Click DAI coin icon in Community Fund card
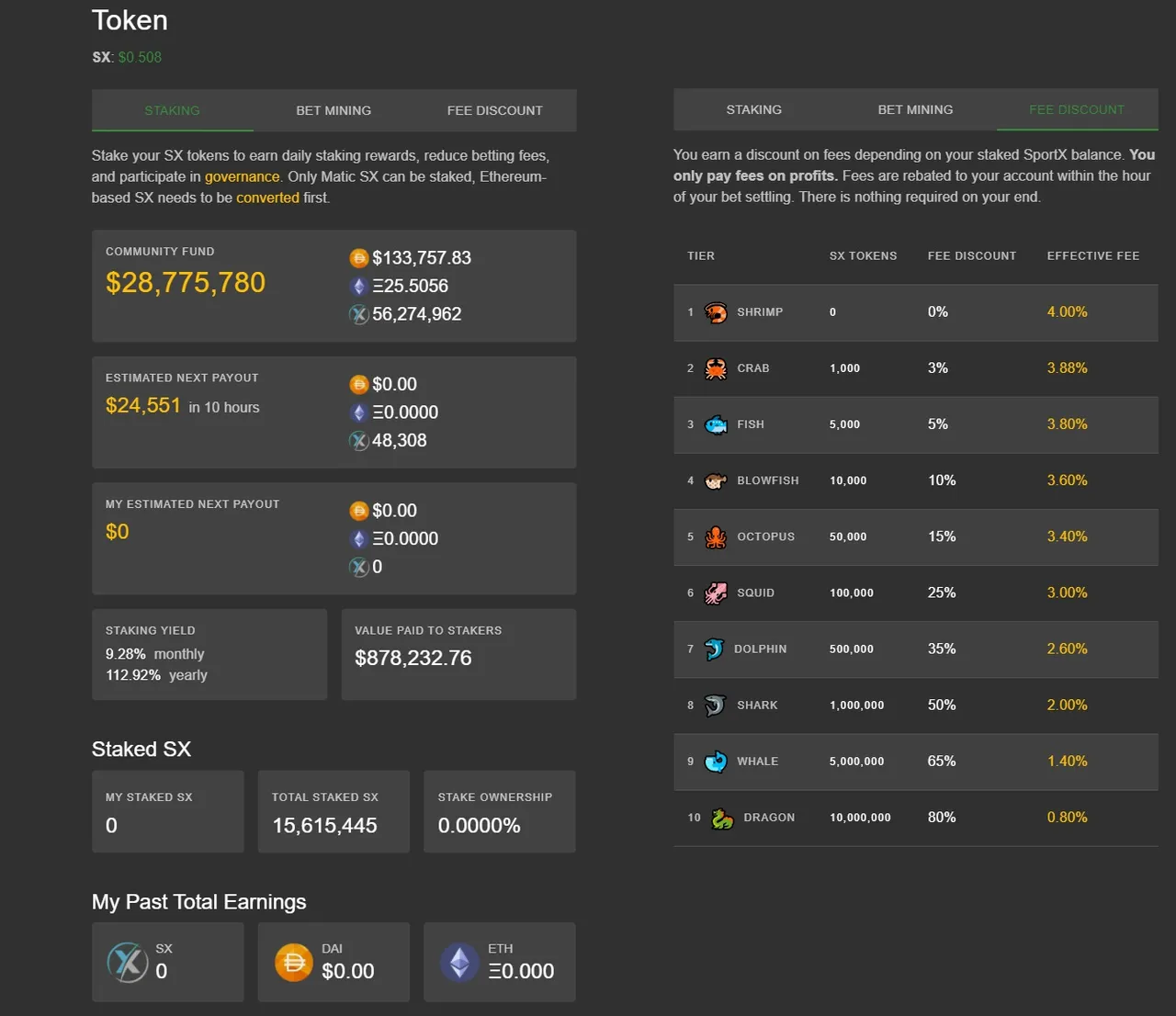The height and width of the screenshot is (1016, 1176). (x=359, y=258)
